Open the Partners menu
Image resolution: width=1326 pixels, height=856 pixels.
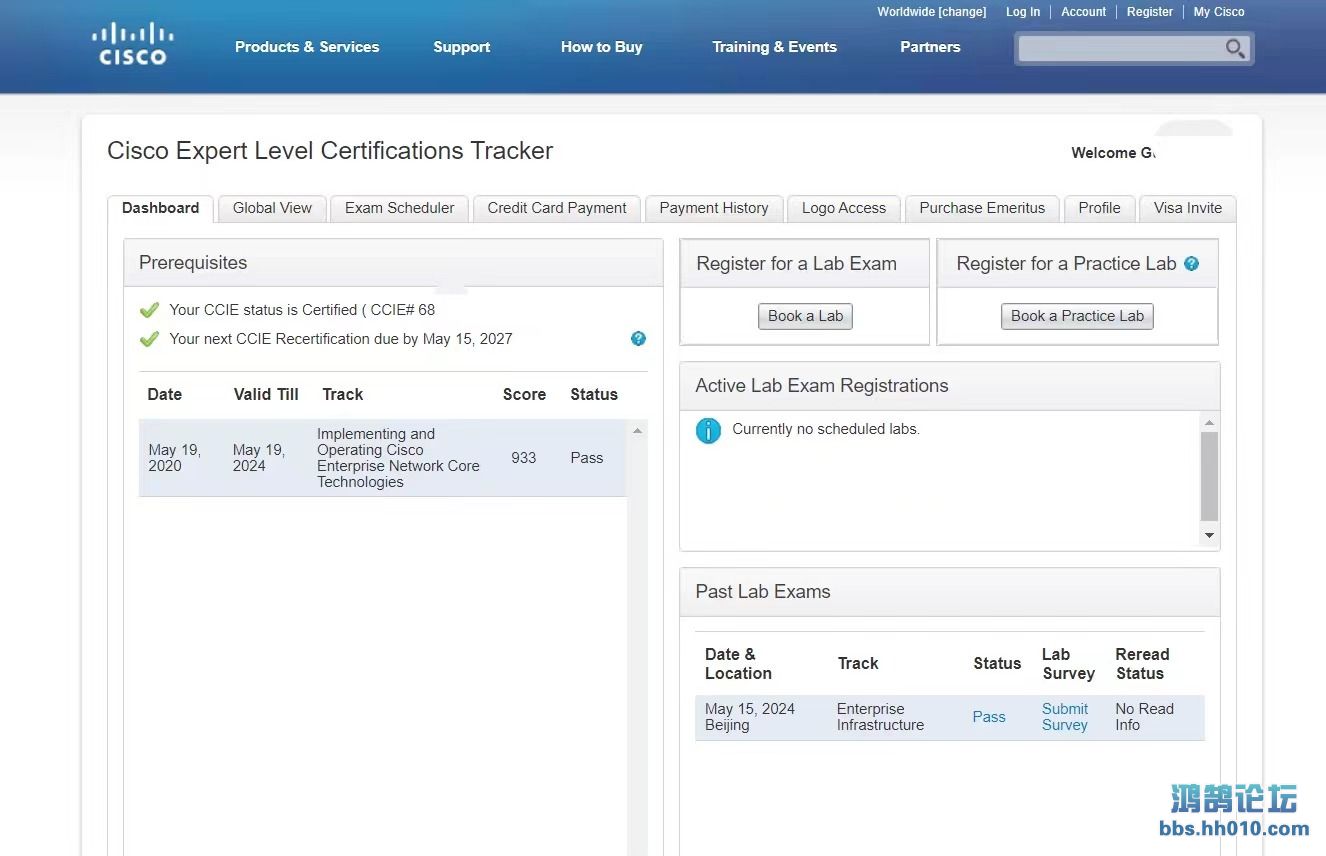tap(930, 47)
